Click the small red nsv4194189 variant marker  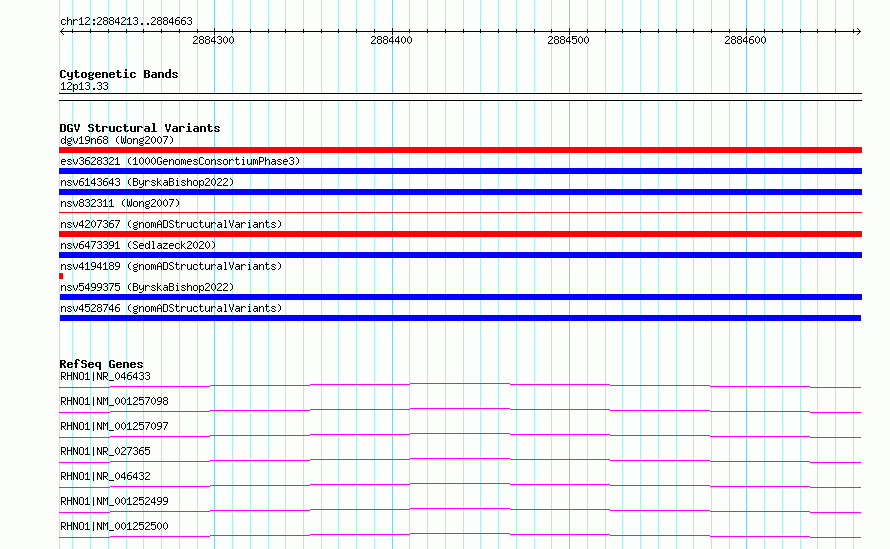[x=61, y=276]
